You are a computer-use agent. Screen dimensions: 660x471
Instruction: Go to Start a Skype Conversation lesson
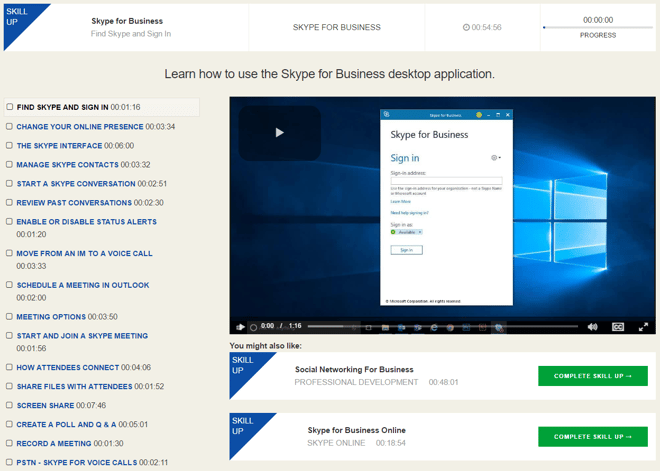coord(76,184)
